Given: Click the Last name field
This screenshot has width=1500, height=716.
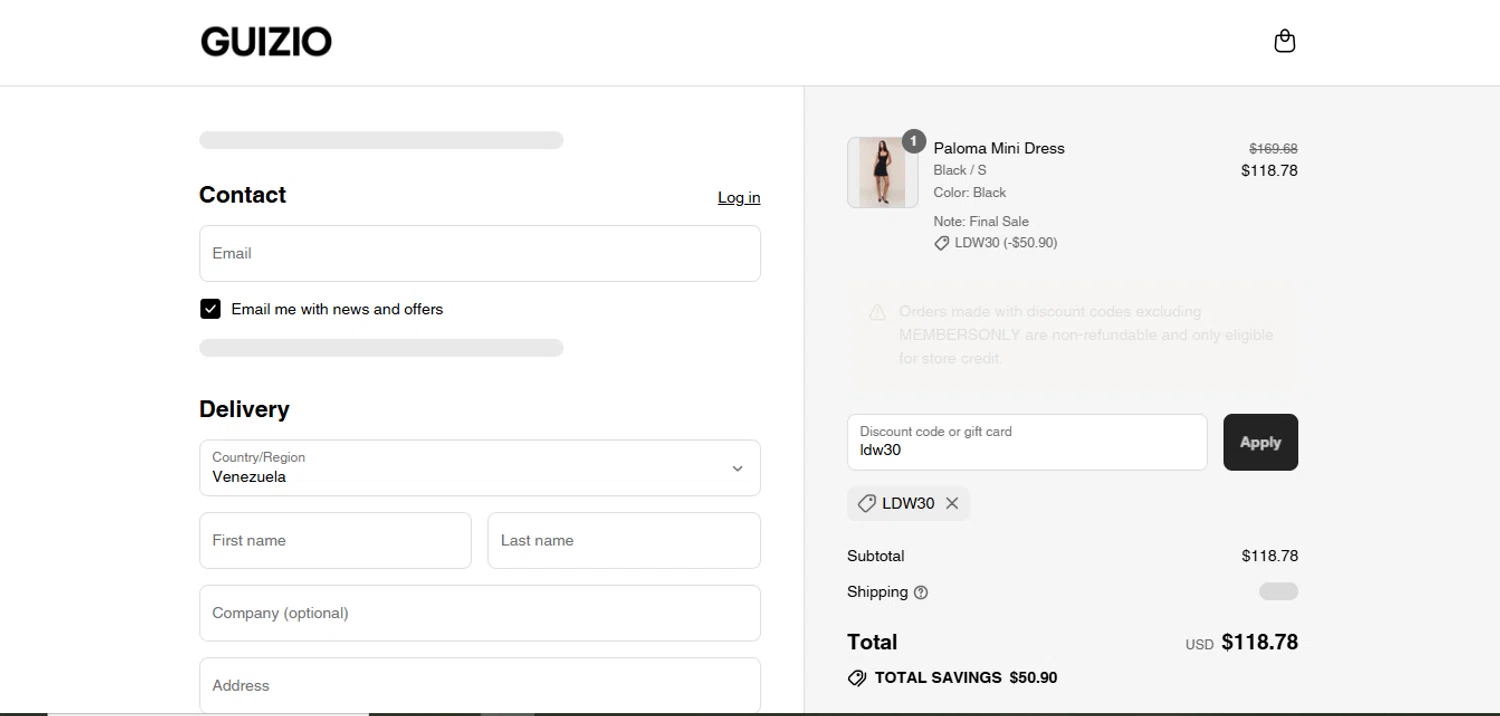Looking at the screenshot, I should click(624, 540).
